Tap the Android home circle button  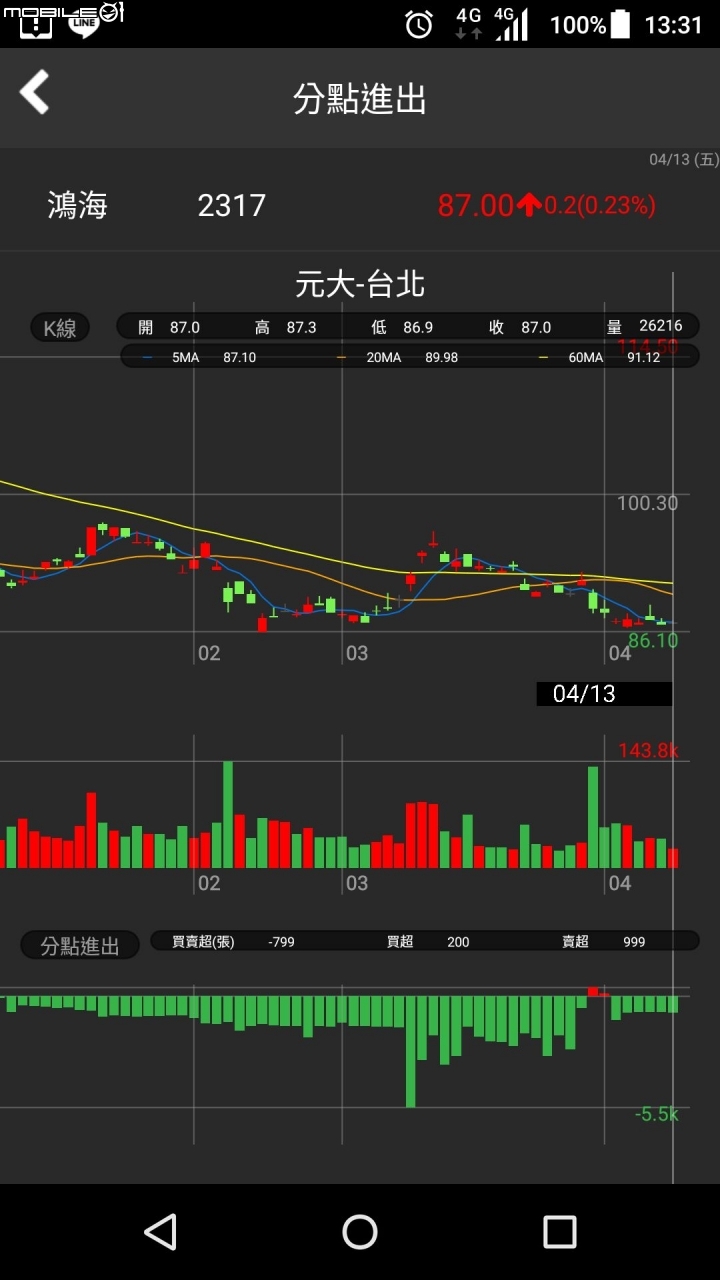click(x=360, y=1232)
